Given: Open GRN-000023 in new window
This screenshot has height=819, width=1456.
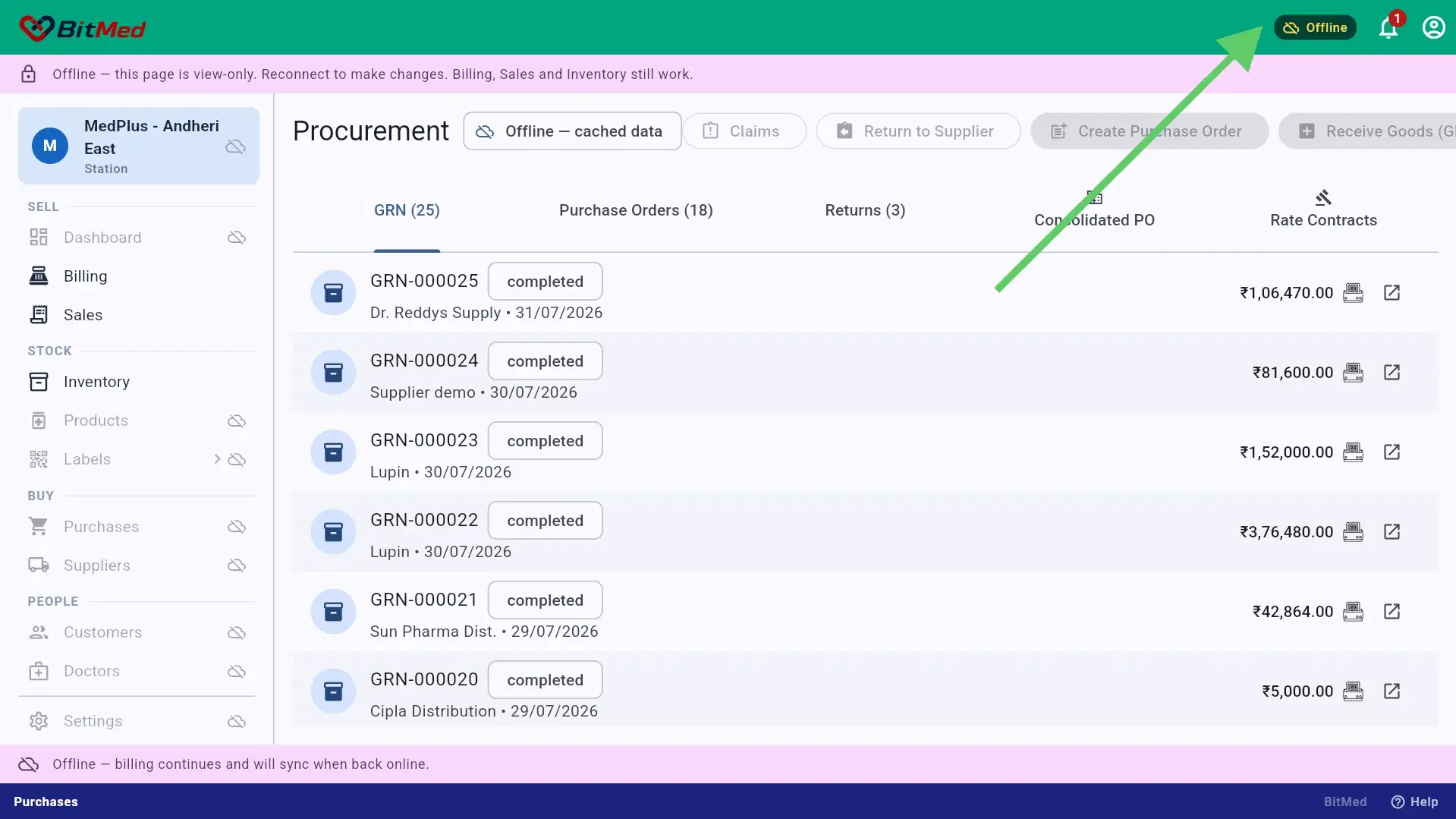Looking at the screenshot, I should (1392, 452).
